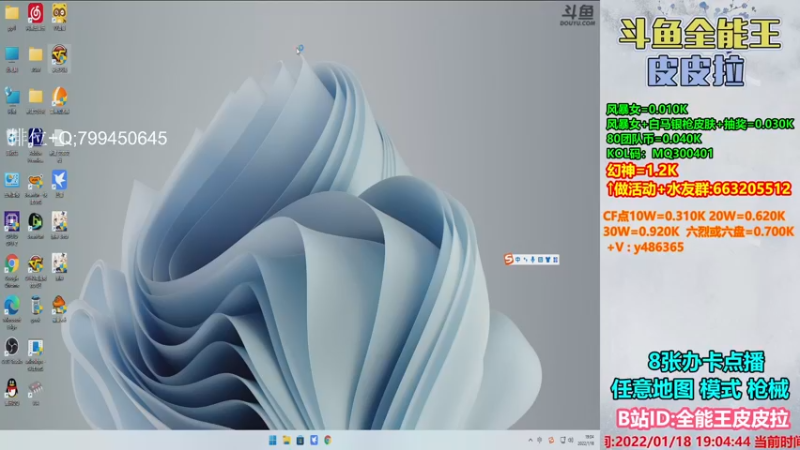The image size is (800, 450).
Task: Open the Windows Start menu
Action: pyautogui.click(x=272, y=440)
